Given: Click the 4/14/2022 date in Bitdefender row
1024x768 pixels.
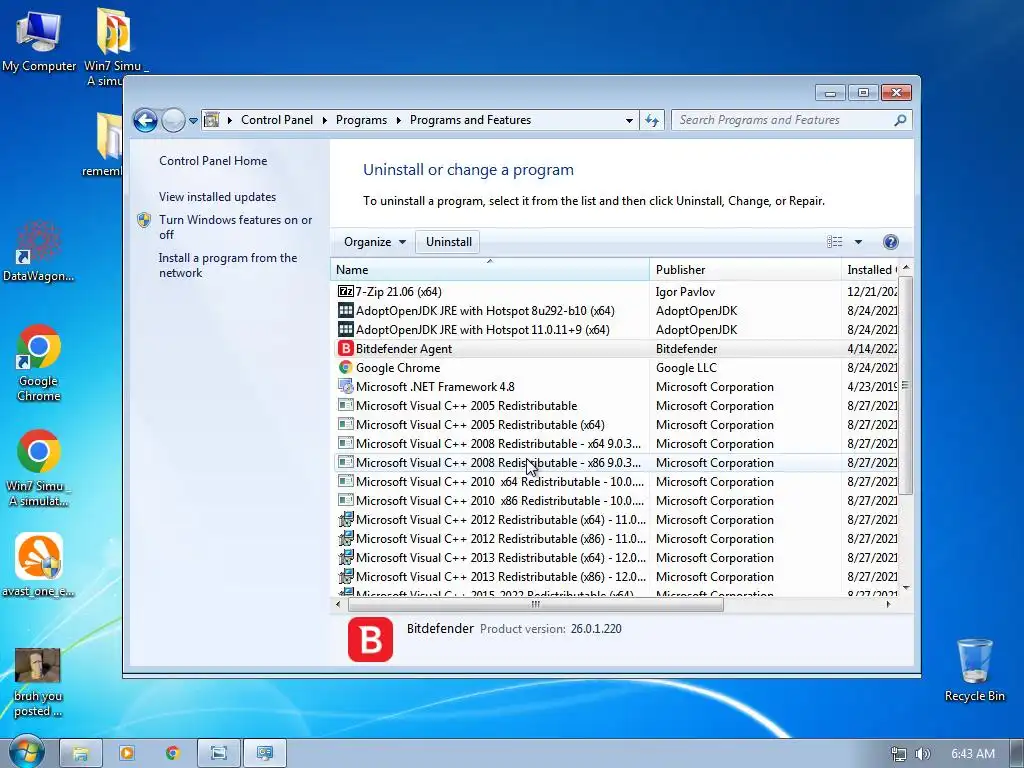Looking at the screenshot, I should point(872,348).
